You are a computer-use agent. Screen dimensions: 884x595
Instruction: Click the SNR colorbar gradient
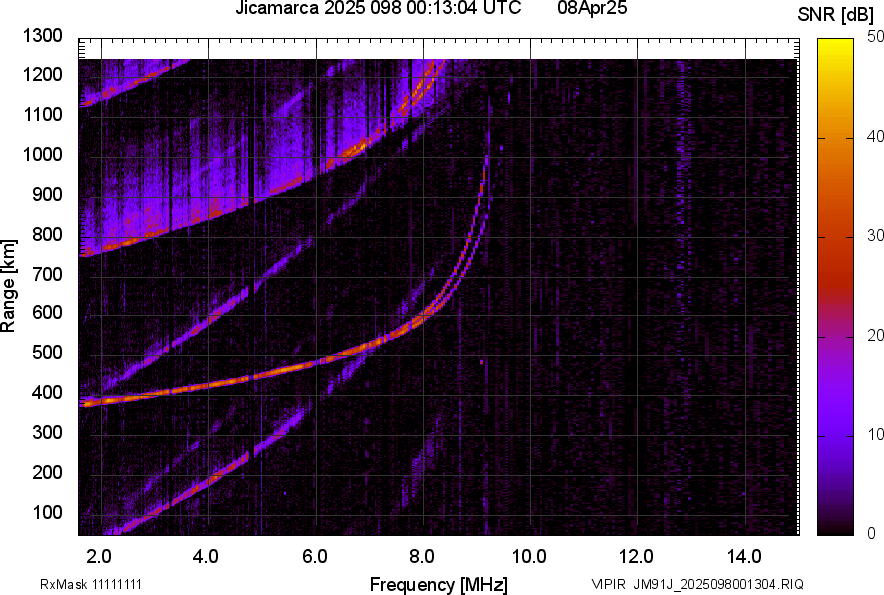(836, 287)
